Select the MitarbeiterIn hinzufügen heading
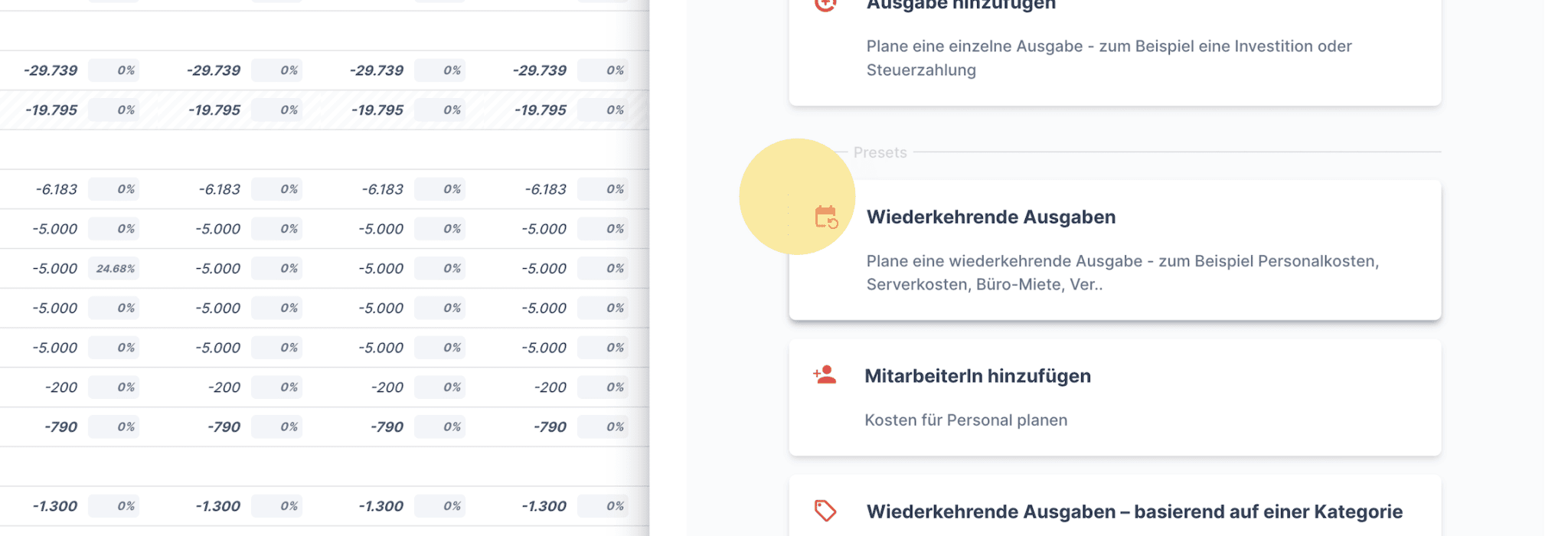 pos(978,376)
